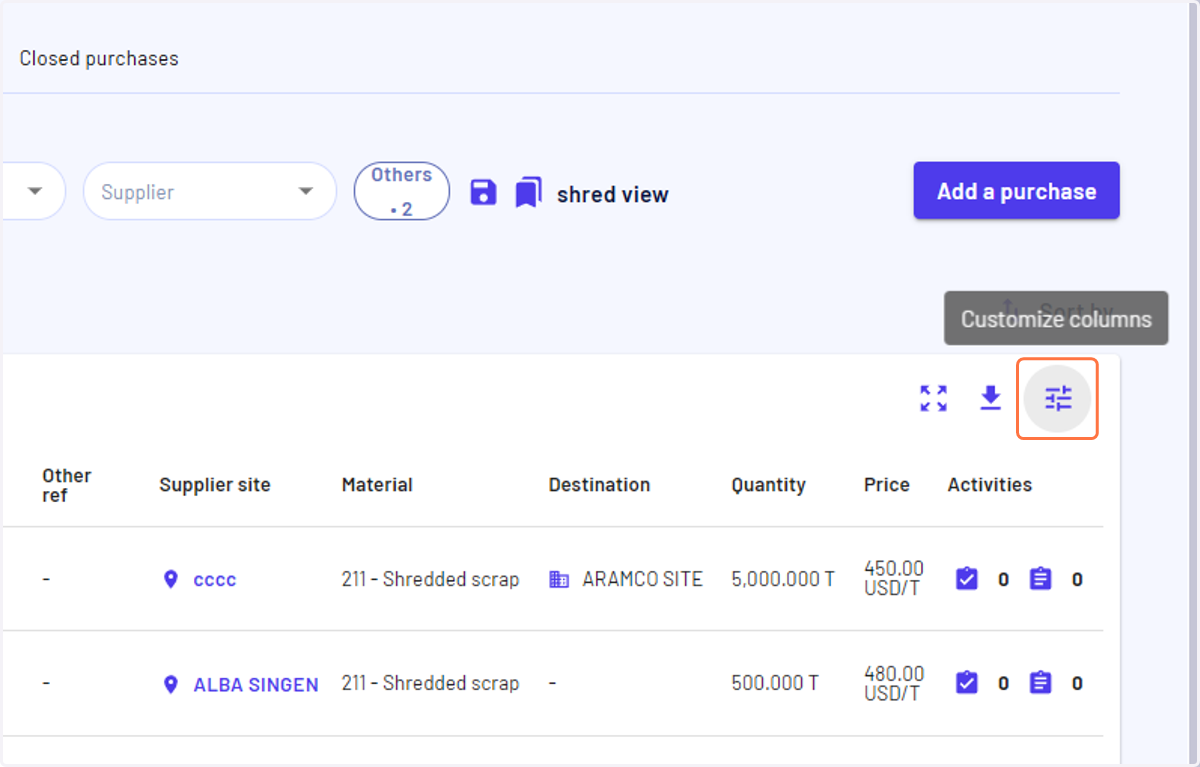Select the 5,000.000 T quantity cell

pyautogui.click(x=783, y=579)
